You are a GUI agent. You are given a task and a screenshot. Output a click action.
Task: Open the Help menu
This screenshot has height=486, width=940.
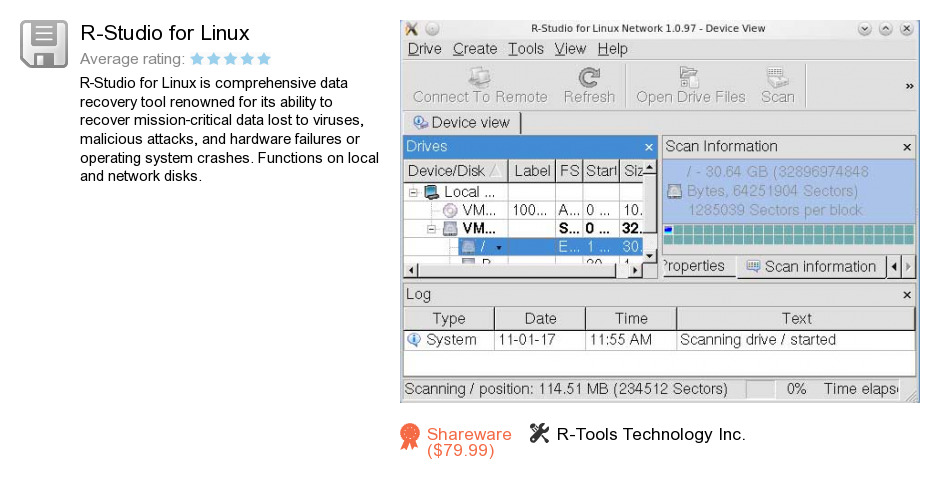click(612, 49)
